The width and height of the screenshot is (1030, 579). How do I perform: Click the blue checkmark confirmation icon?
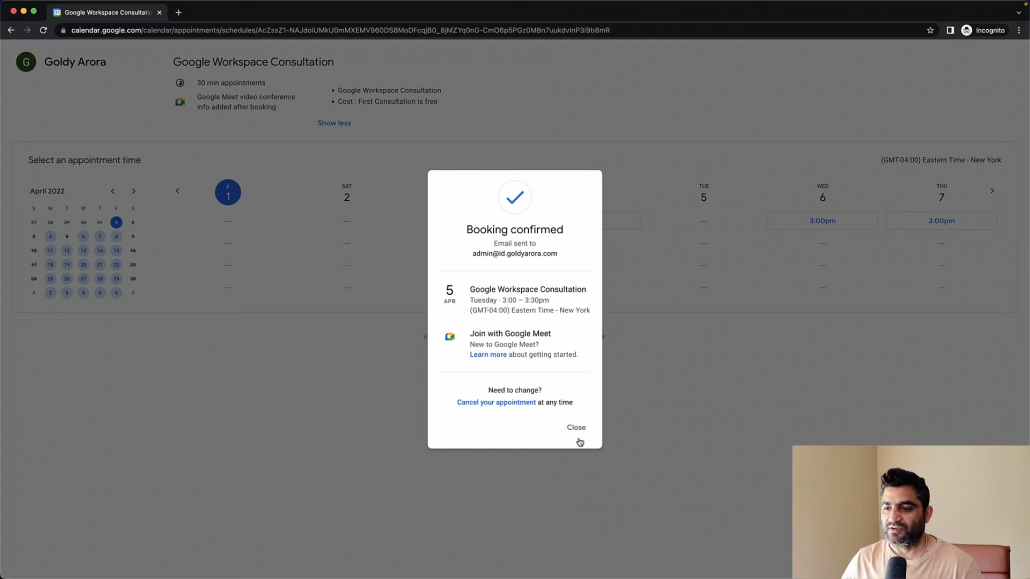(x=515, y=197)
